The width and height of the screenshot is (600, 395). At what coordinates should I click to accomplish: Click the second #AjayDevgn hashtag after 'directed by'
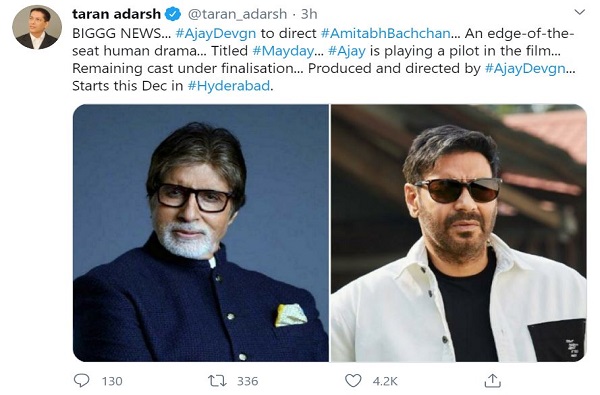coord(525,68)
